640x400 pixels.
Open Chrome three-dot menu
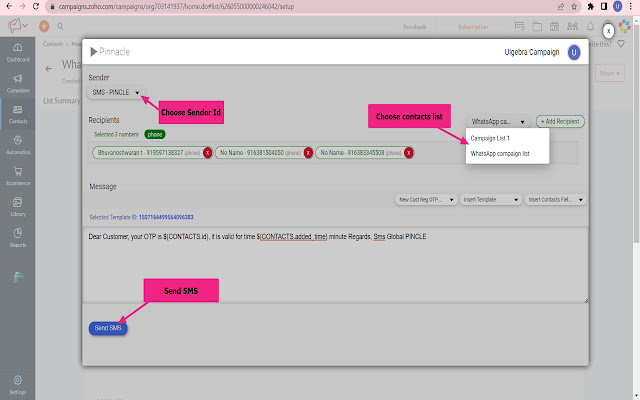(631, 7)
